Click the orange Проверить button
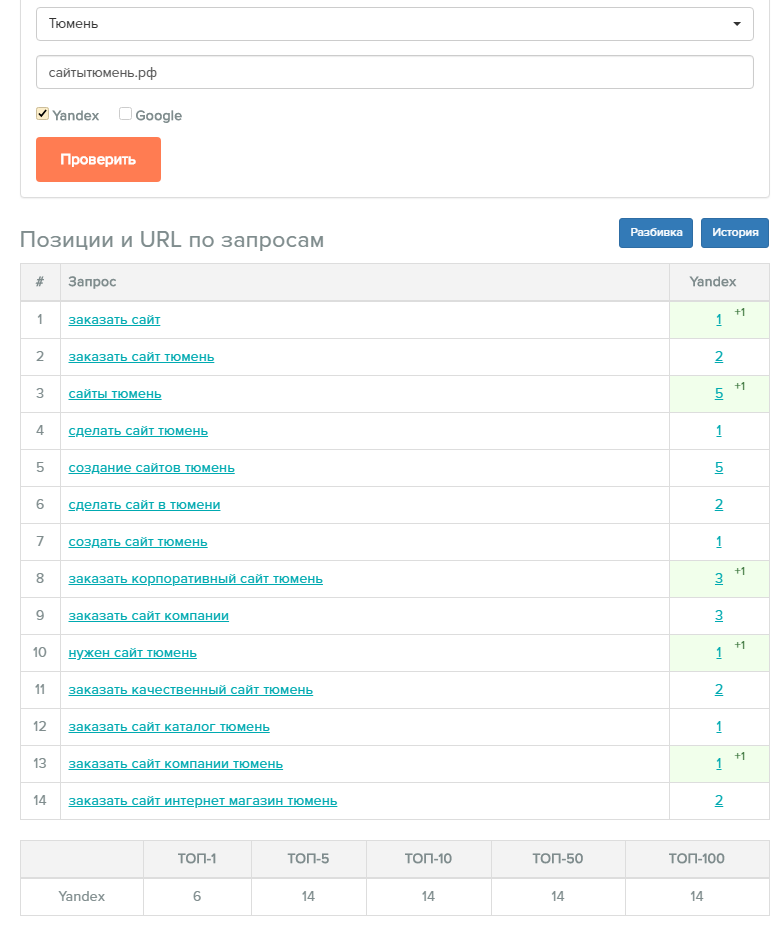This screenshot has height=925, width=783. coord(98,159)
